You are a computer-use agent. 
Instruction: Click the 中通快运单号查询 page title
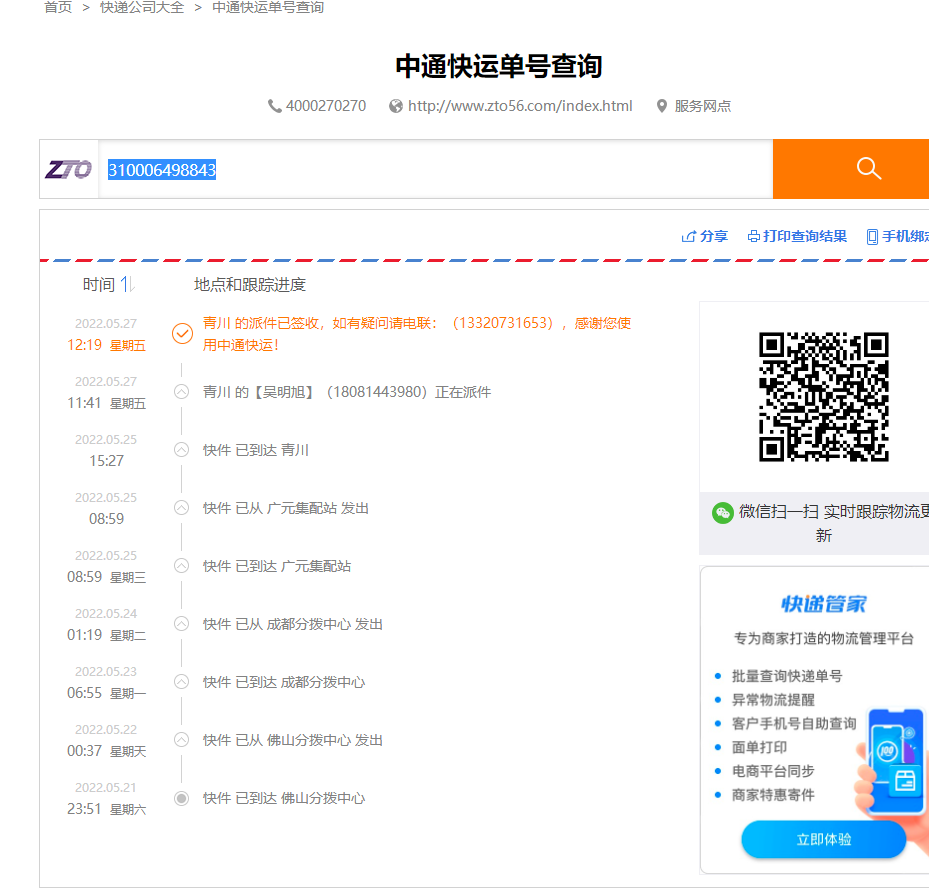[x=499, y=66]
